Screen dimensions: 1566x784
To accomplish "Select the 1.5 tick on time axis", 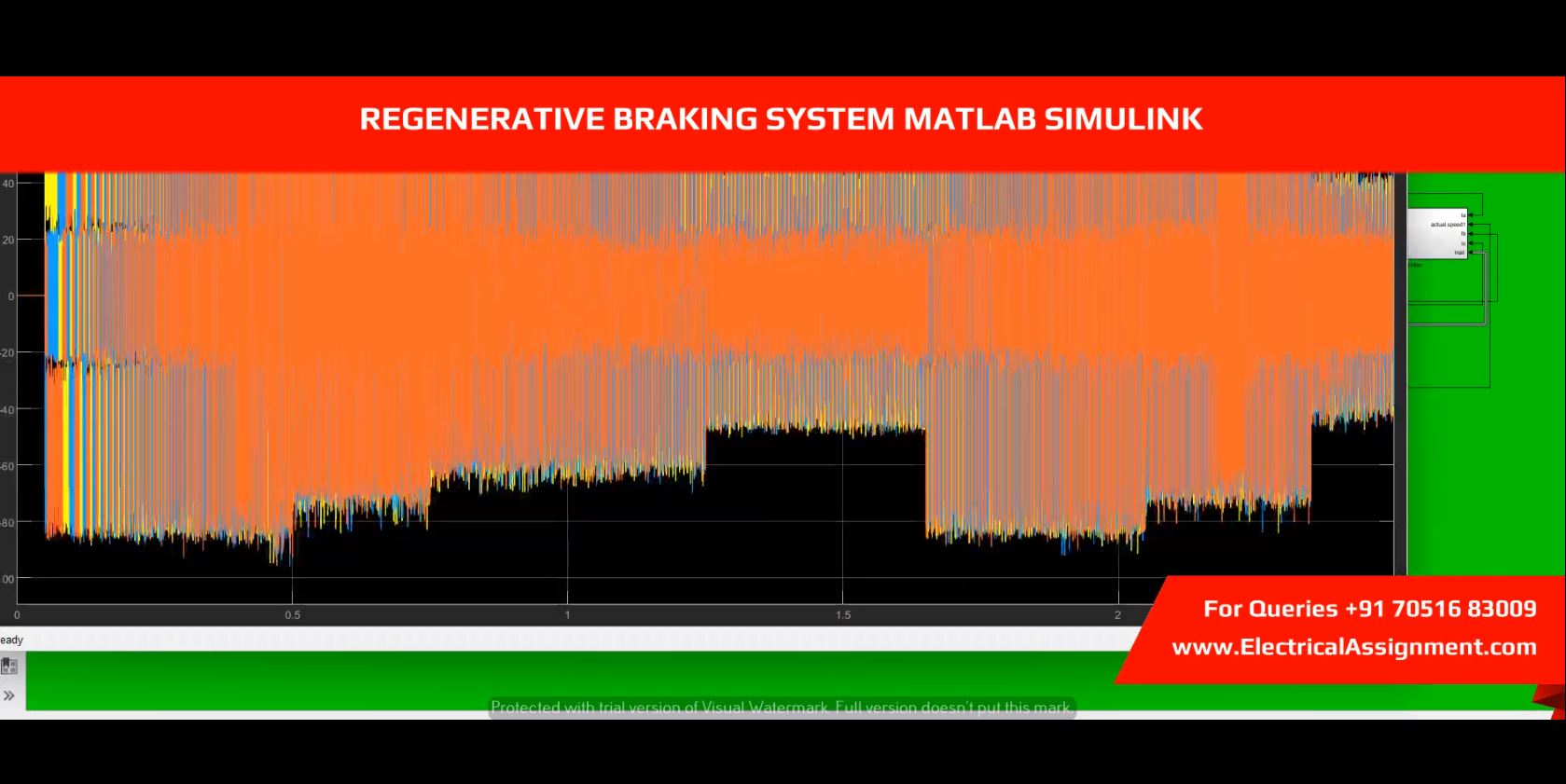I will [842, 615].
